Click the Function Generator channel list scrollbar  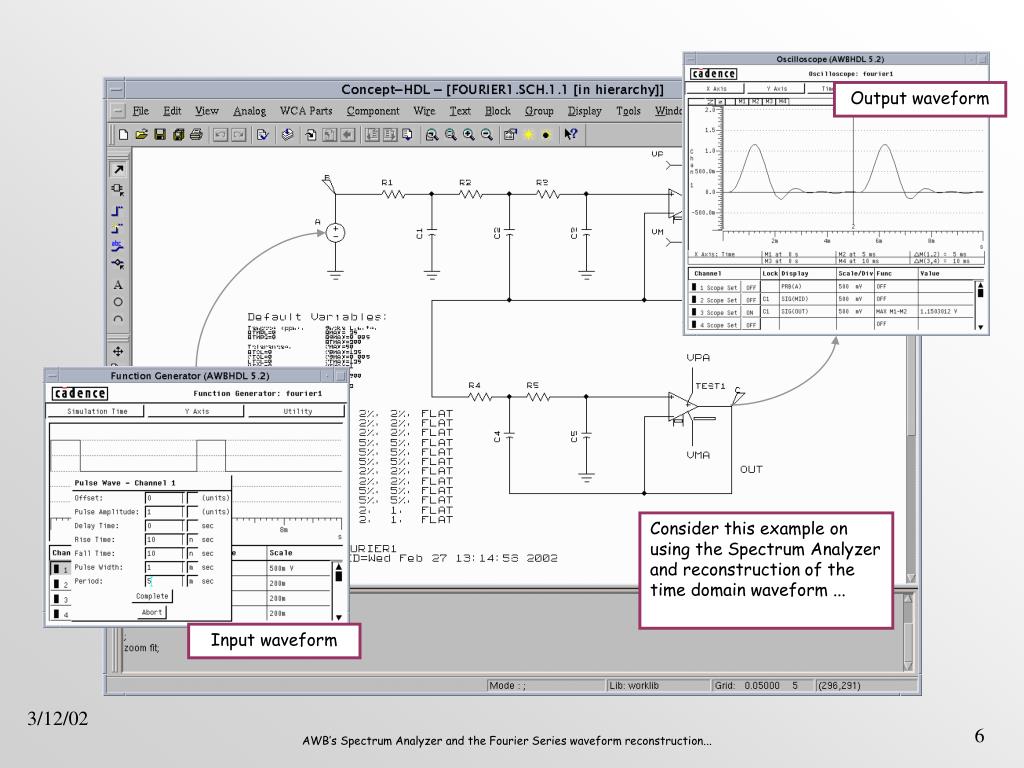[x=338, y=591]
